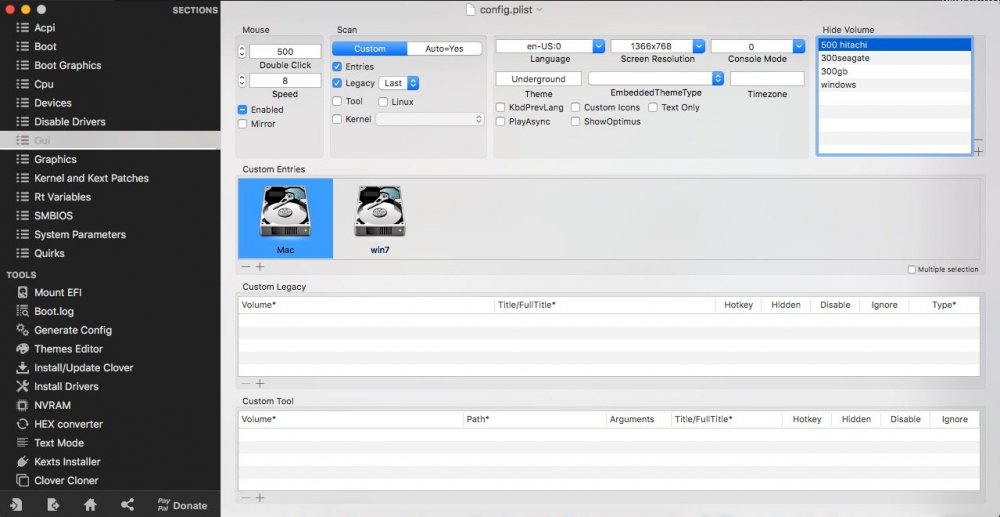Open the EmbeddedThemeType dropdown

click(x=656, y=78)
